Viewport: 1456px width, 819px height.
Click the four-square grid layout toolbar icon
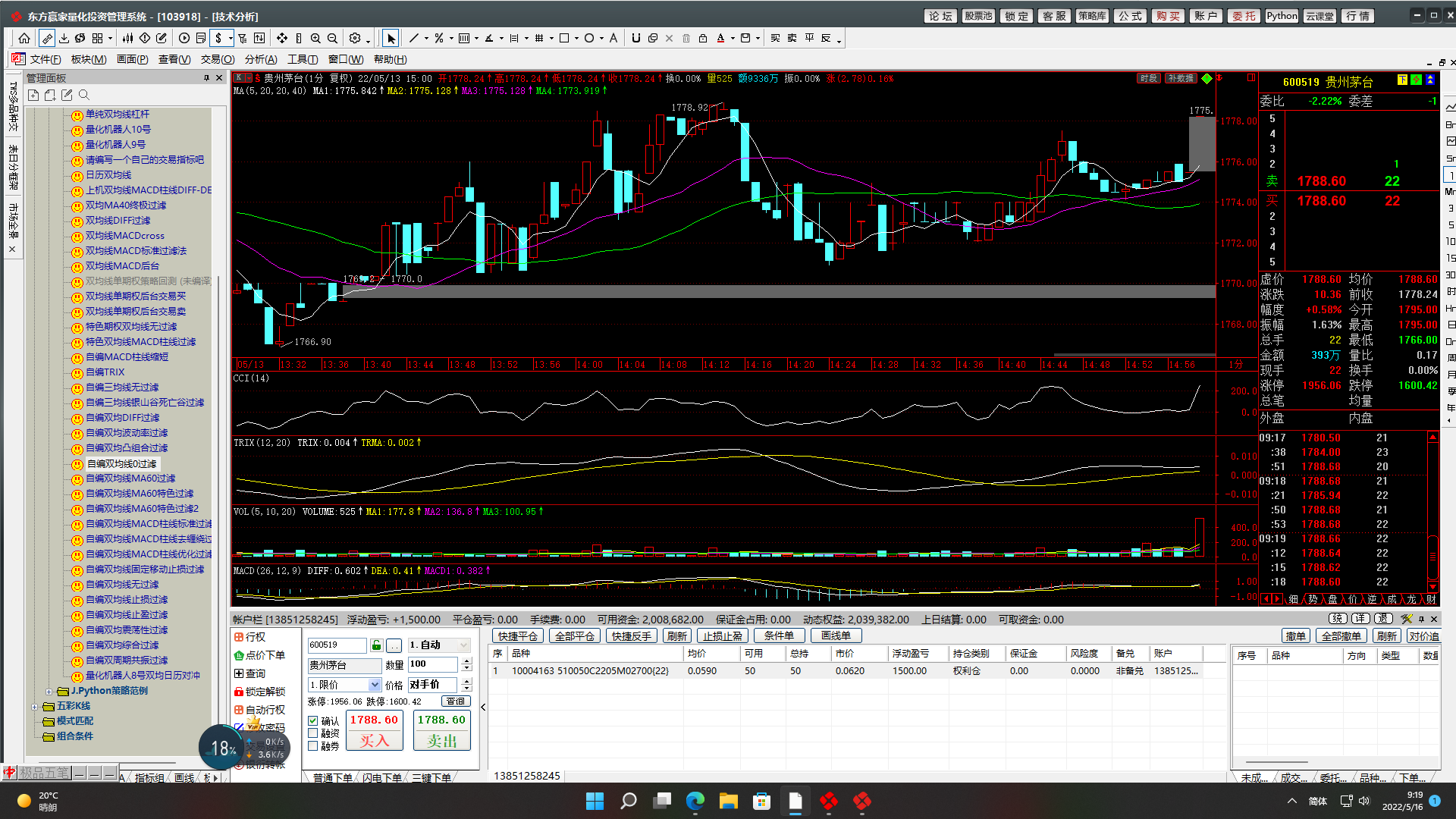[97, 38]
